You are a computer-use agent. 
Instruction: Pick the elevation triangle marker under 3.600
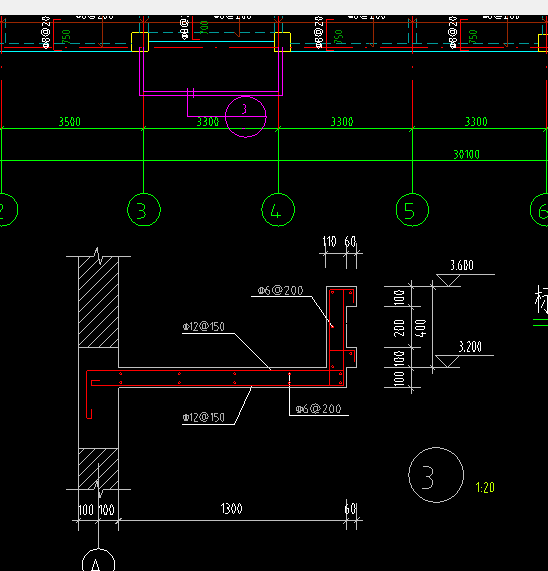(448, 280)
